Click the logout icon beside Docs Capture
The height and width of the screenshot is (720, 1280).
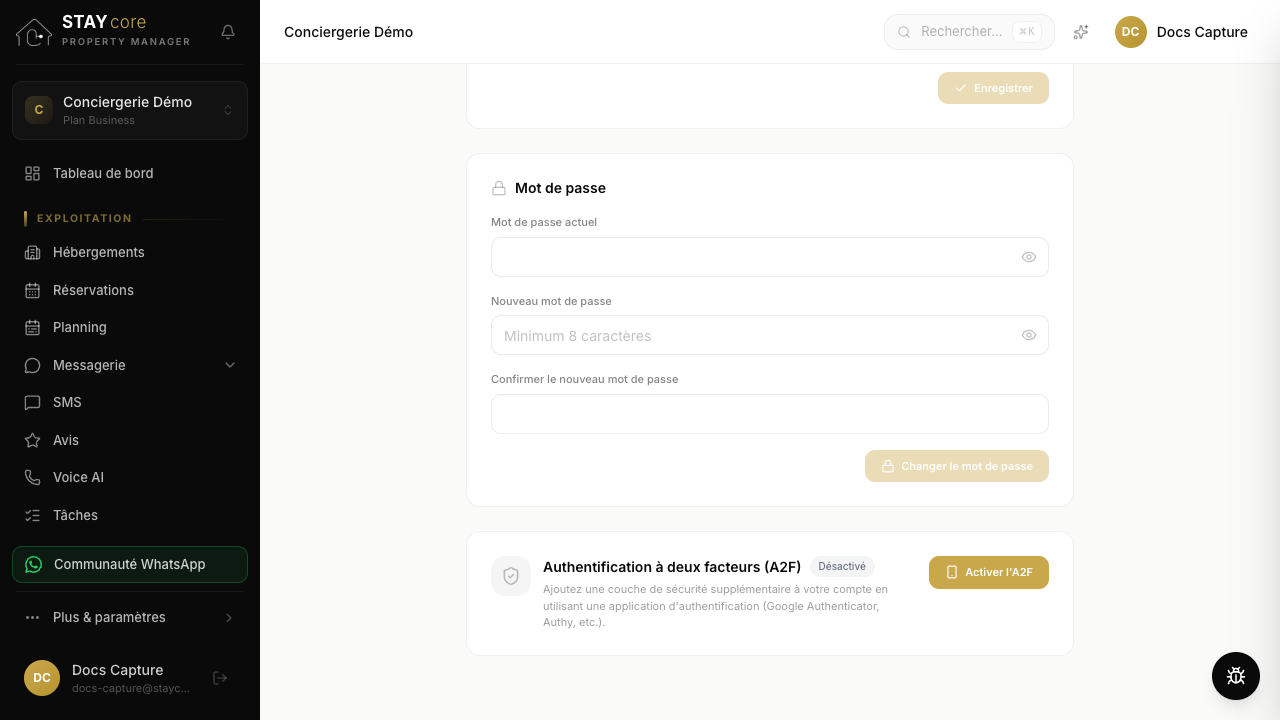[221, 678]
